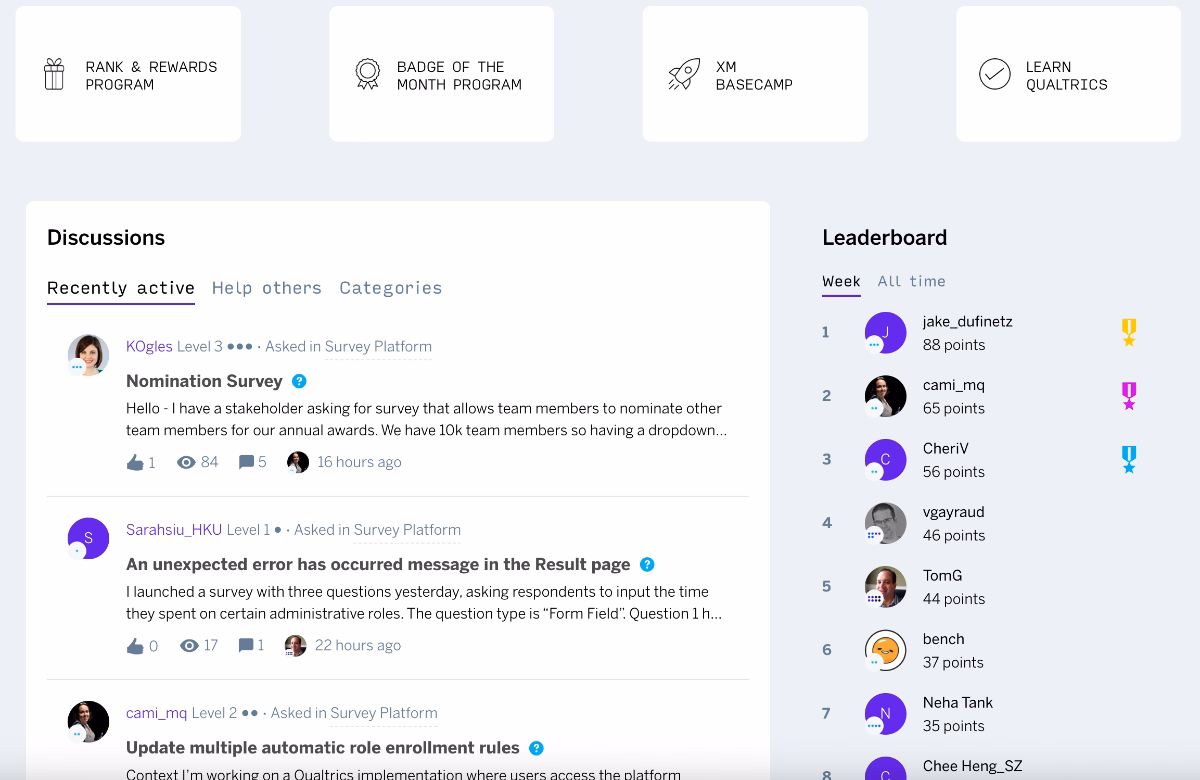
Task: Open KOgles' user profile
Action: 148,347
